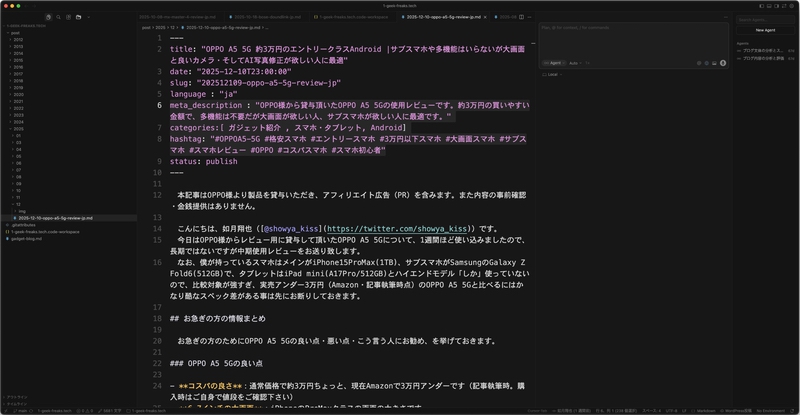Expand the sidebar views overflow chevron
The image size is (800, 415).
[x=88, y=17]
